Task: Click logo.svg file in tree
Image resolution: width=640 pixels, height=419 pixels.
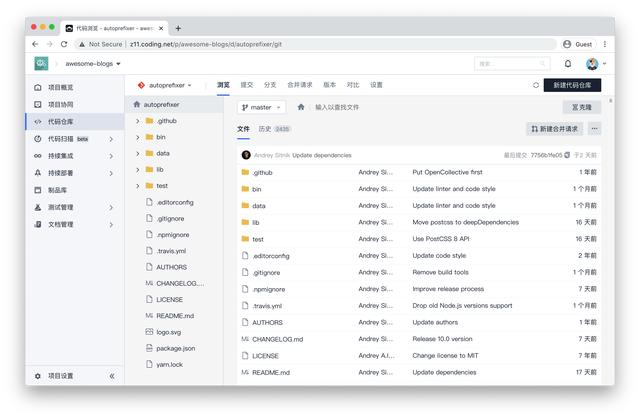Action: [168, 332]
